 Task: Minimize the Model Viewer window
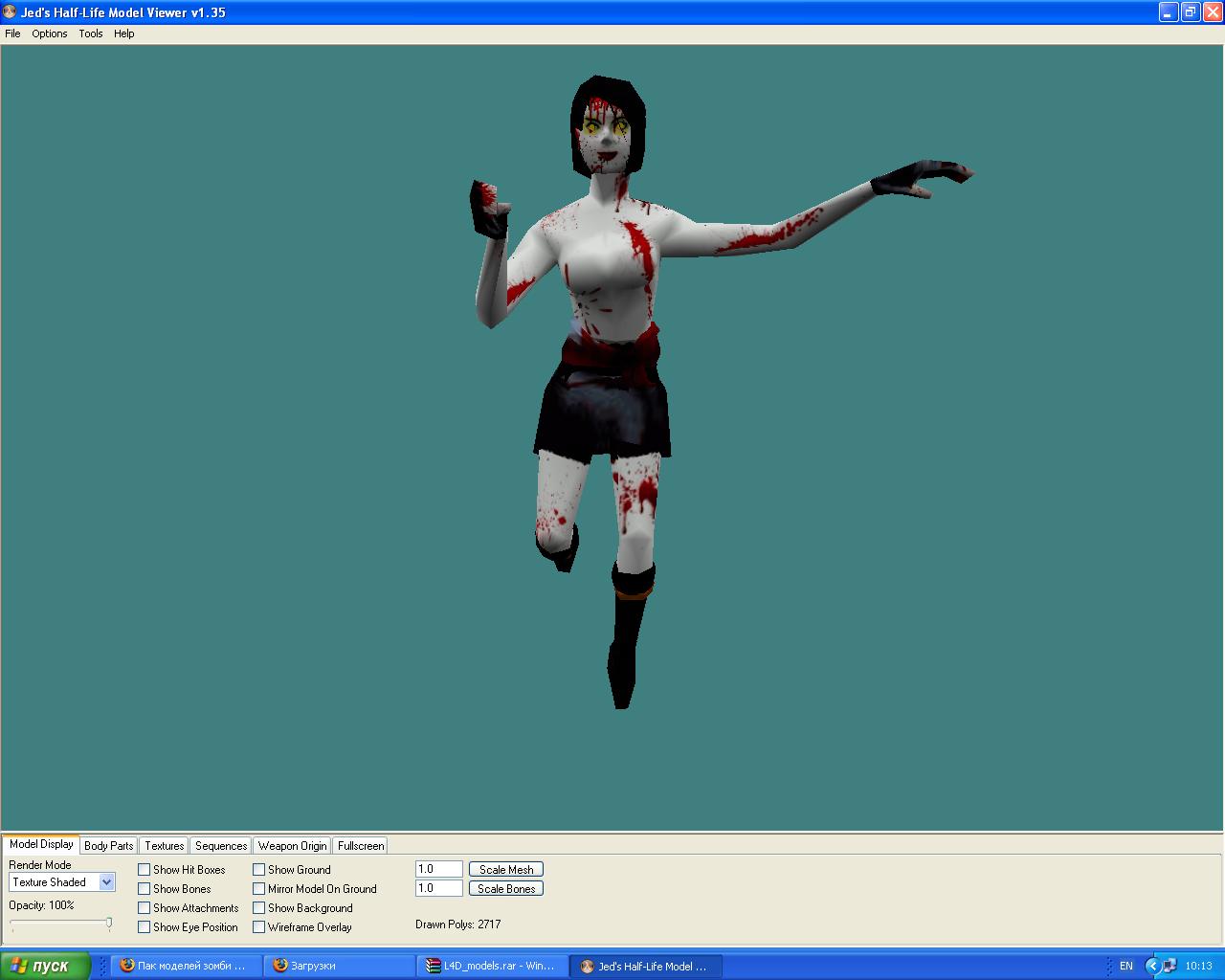[x=1169, y=12]
